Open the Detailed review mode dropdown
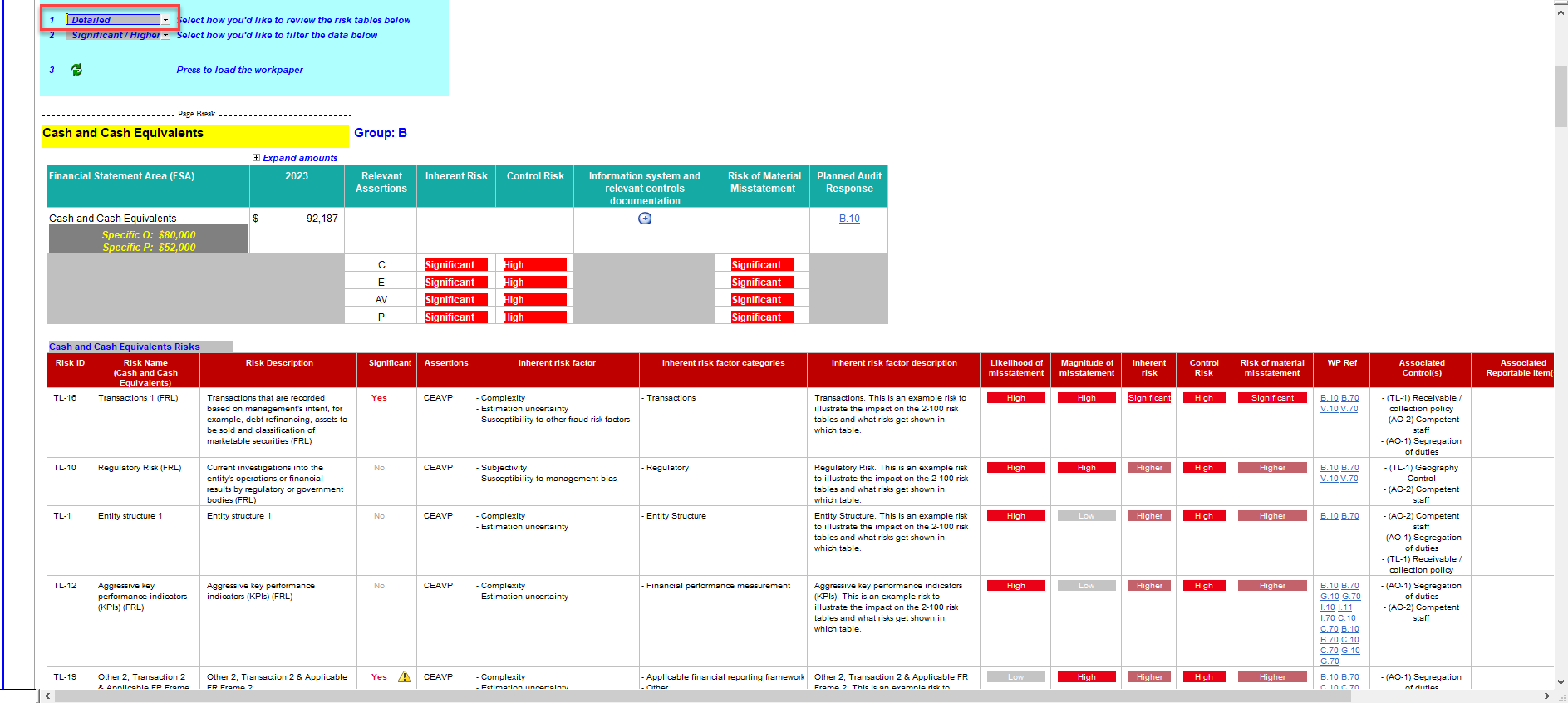 coord(165,20)
